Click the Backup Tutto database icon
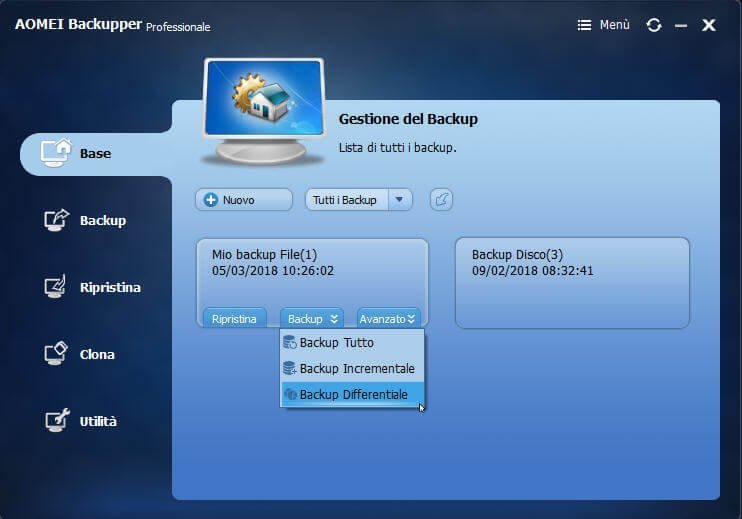The width and height of the screenshot is (742, 519). (x=290, y=343)
